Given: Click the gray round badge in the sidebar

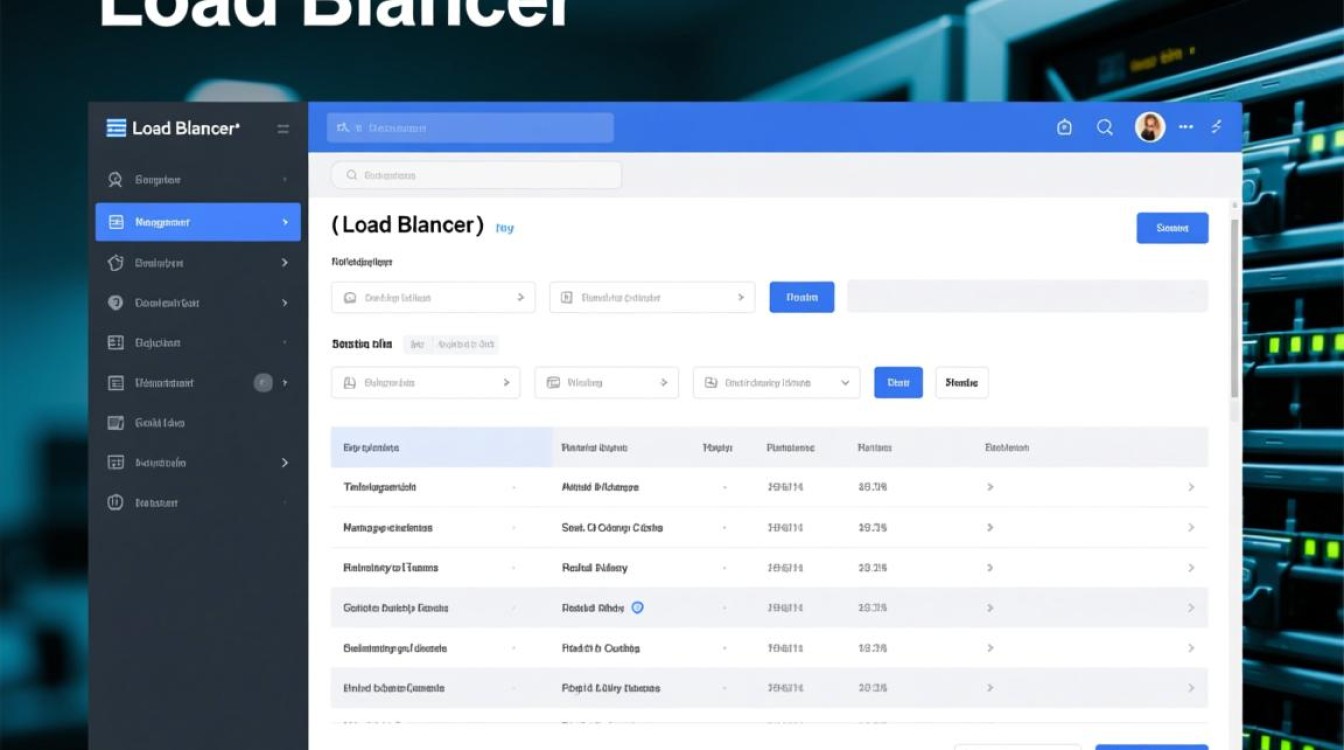Looking at the screenshot, I should tap(263, 382).
